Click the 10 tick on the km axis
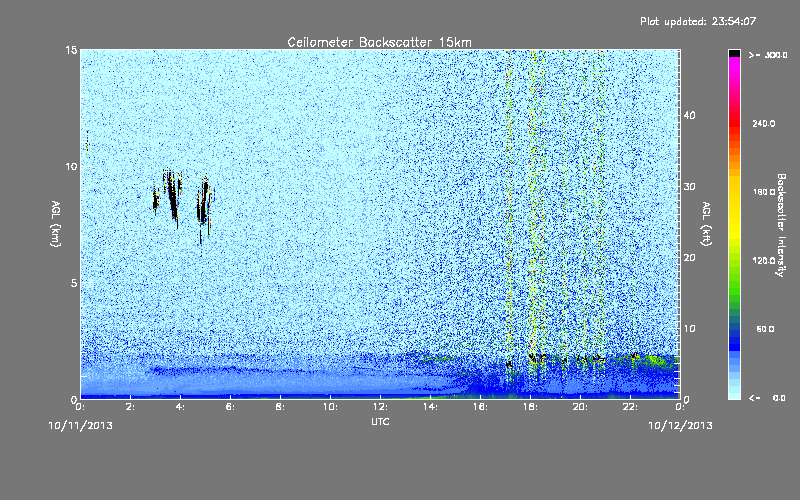Viewport: 800px width, 500px height. click(x=71, y=166)
